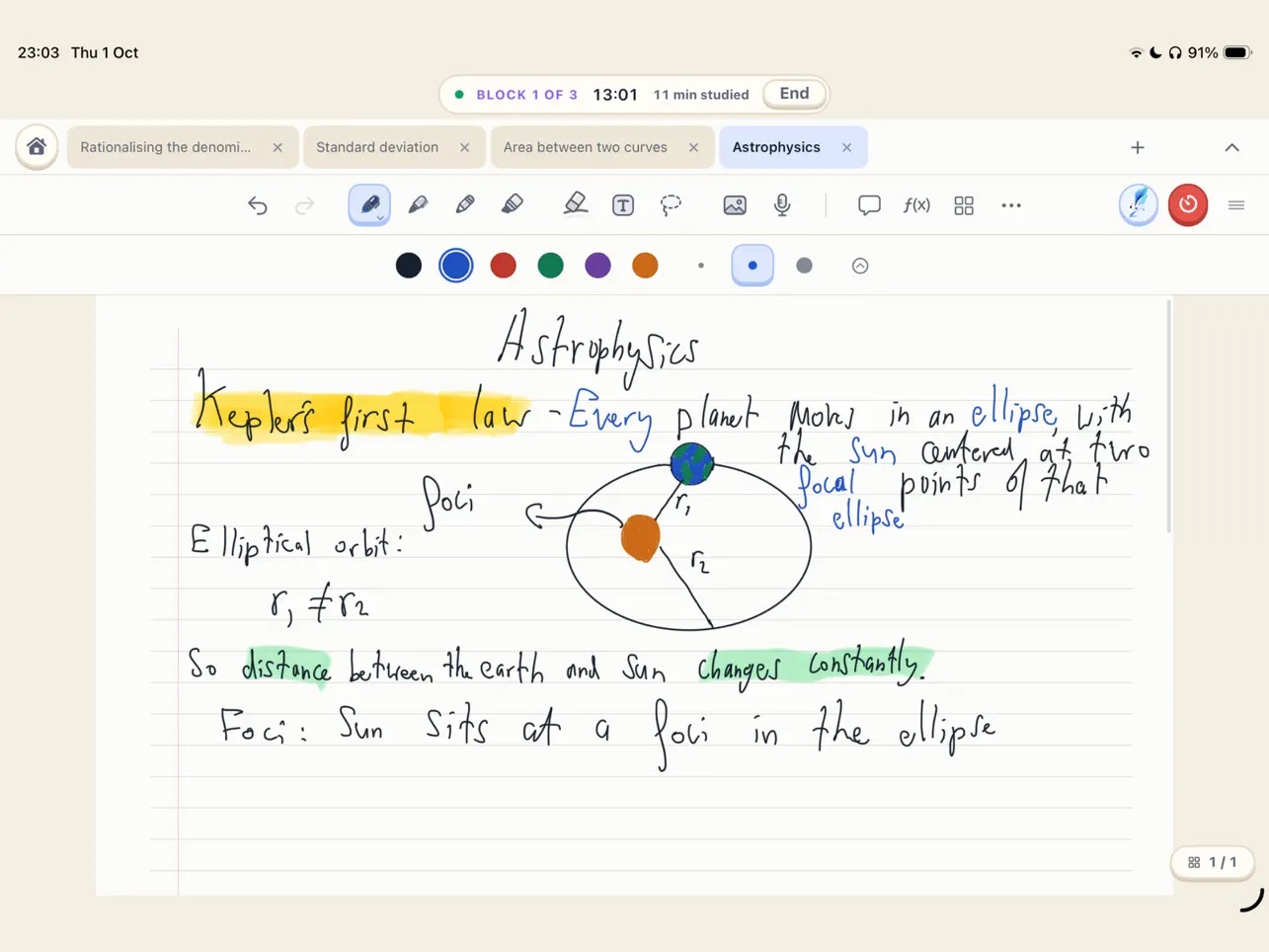Image resolution: width=1269 pixels, height=952 pixels.
Task: Open the 1 / 1 page indicator
Action: point(1213,862)
